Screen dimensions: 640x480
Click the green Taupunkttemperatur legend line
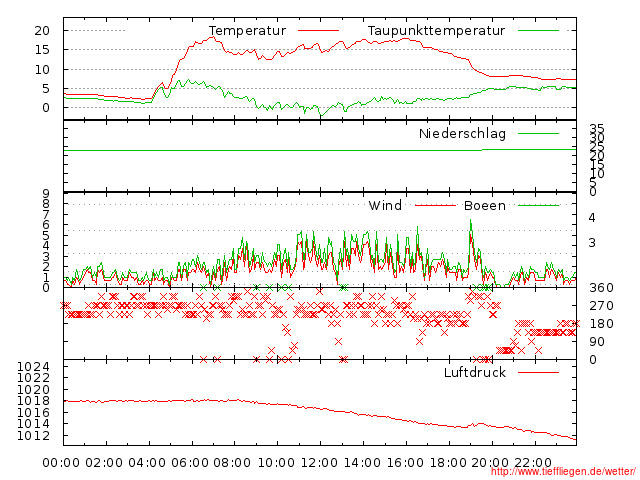click(538, 31)
